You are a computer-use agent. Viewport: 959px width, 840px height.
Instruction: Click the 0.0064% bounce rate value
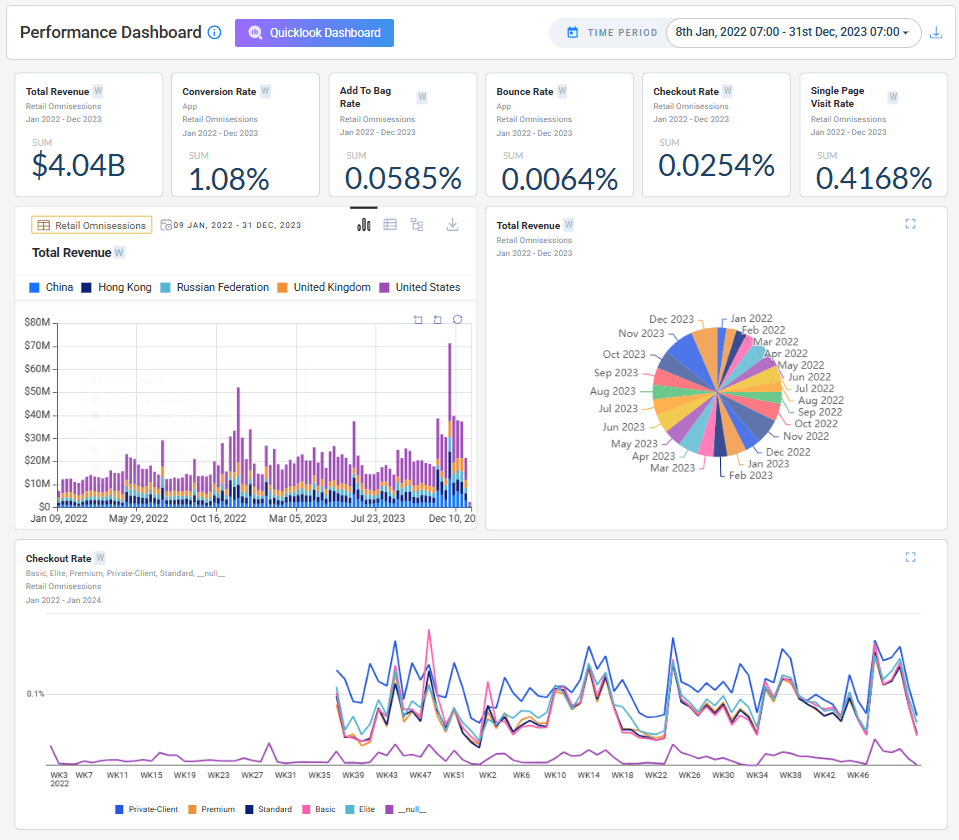point(560,179)
